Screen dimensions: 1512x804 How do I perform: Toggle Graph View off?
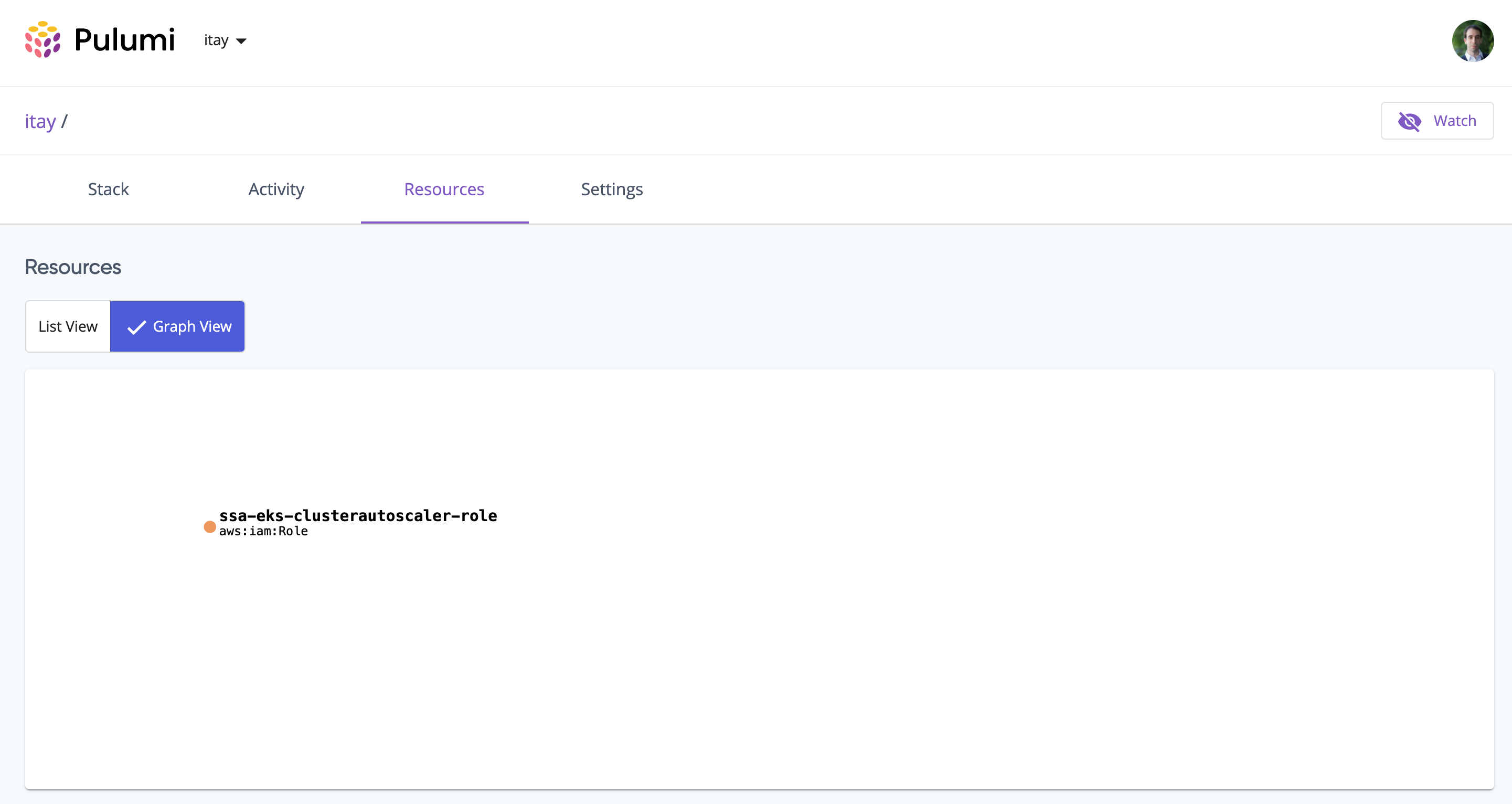coord(177,326)
